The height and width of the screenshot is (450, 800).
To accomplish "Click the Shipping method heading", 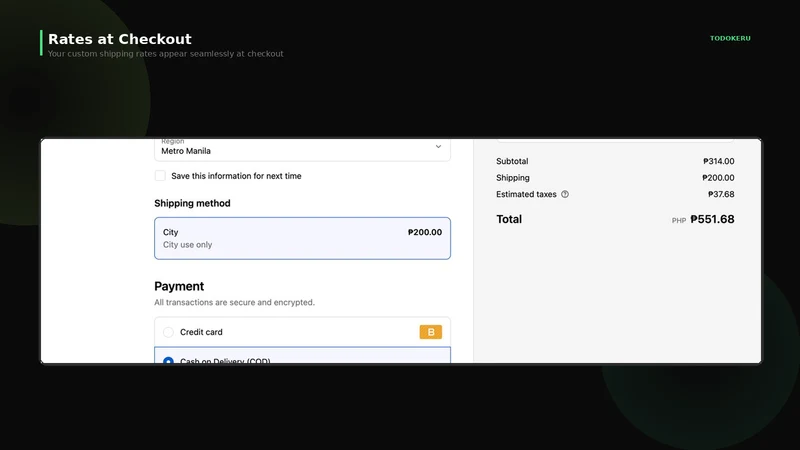I will point(192,203).
